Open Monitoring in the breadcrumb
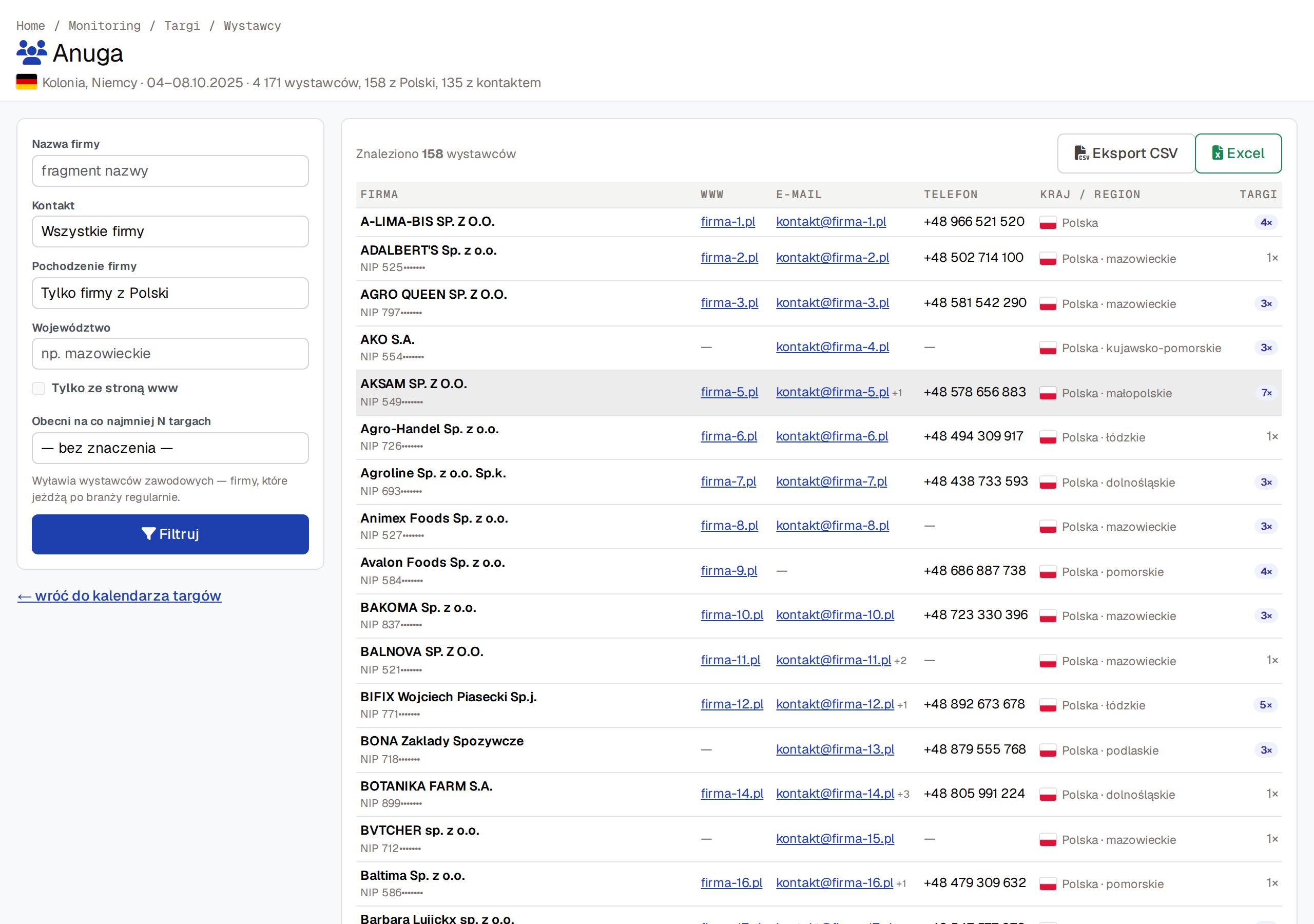Viewport: 1314px width, 924px height. [x=104, y=26]
